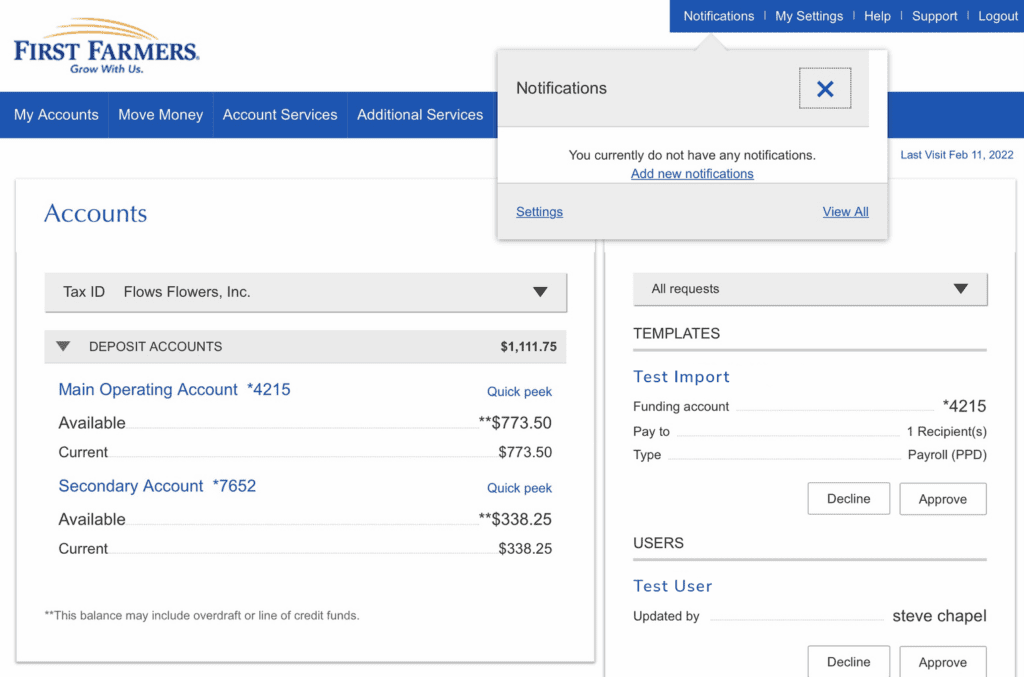Click Funding account *4215 value
The height and width of the screenshot is (677, 1024).
(964, 406)
